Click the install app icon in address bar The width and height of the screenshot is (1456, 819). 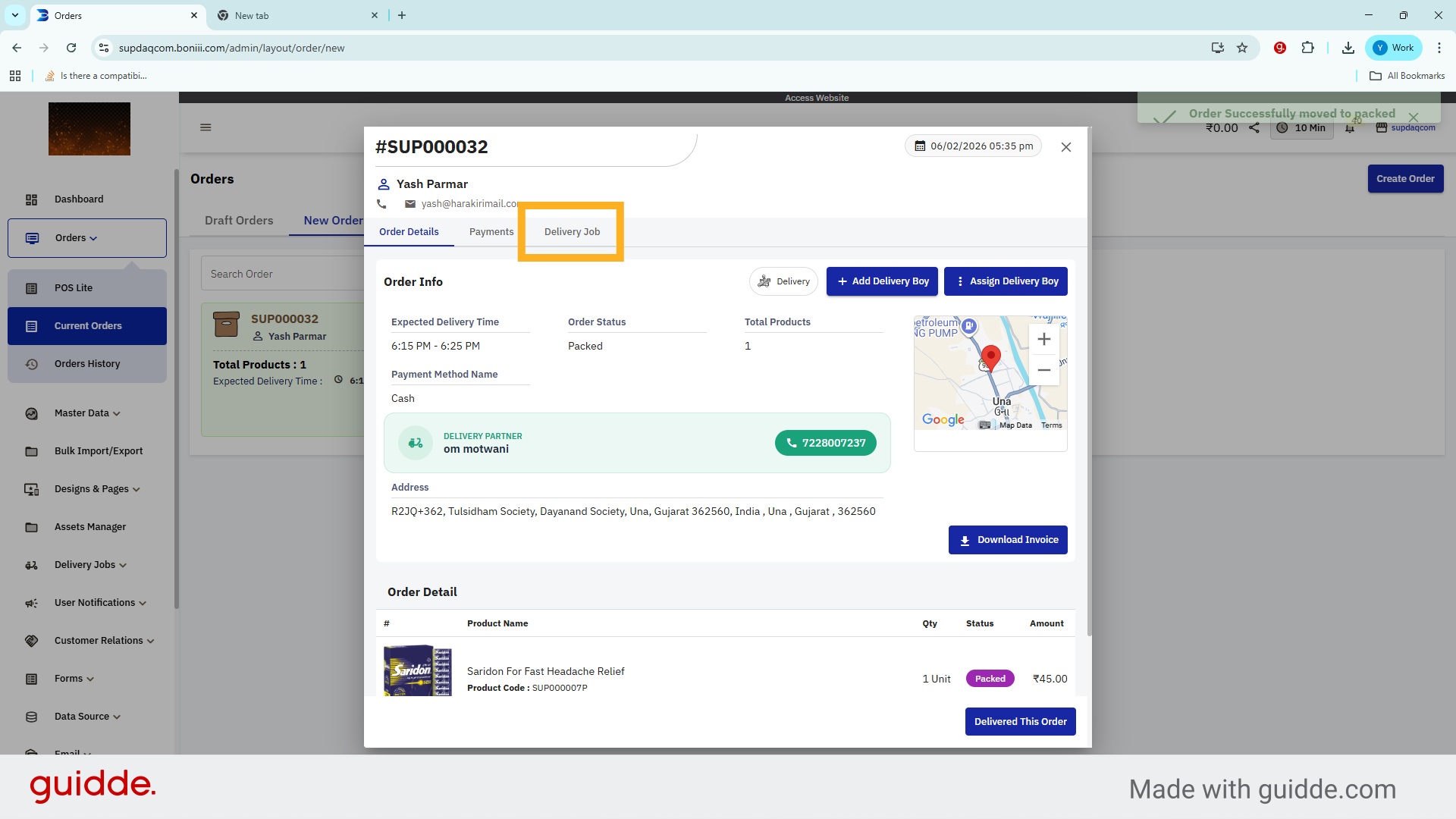click(1217, 48)
